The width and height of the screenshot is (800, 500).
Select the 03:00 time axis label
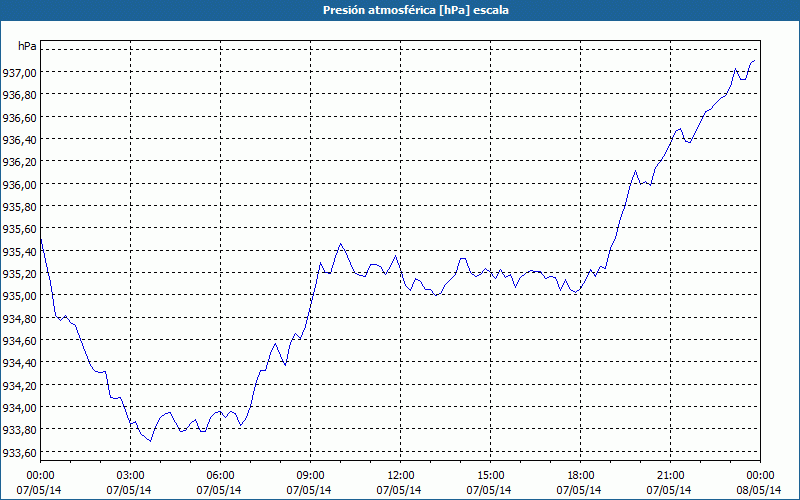(x=131, y=476)
